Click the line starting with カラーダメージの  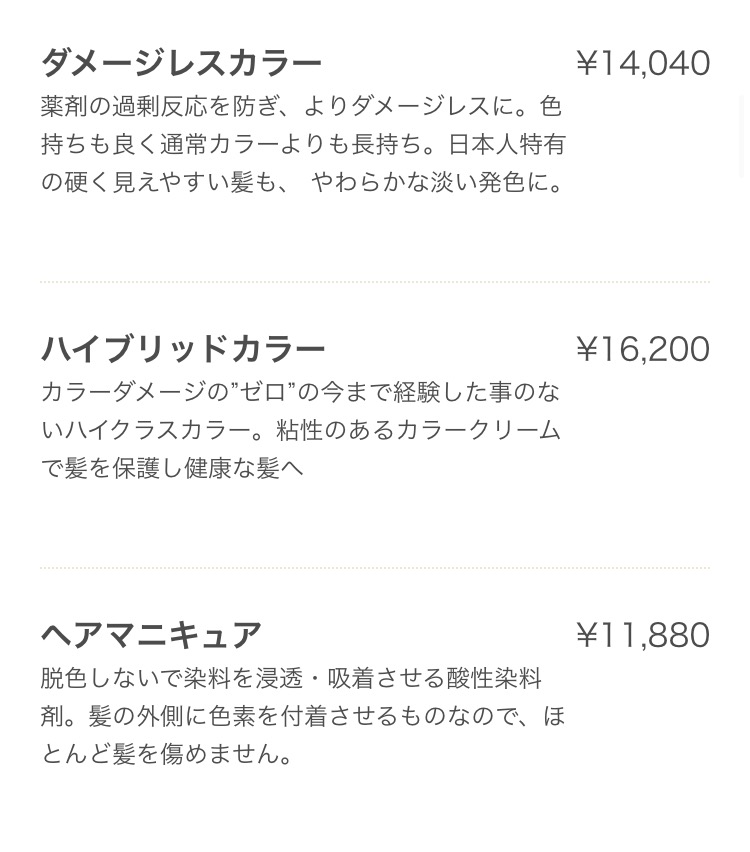click(301, 392)
